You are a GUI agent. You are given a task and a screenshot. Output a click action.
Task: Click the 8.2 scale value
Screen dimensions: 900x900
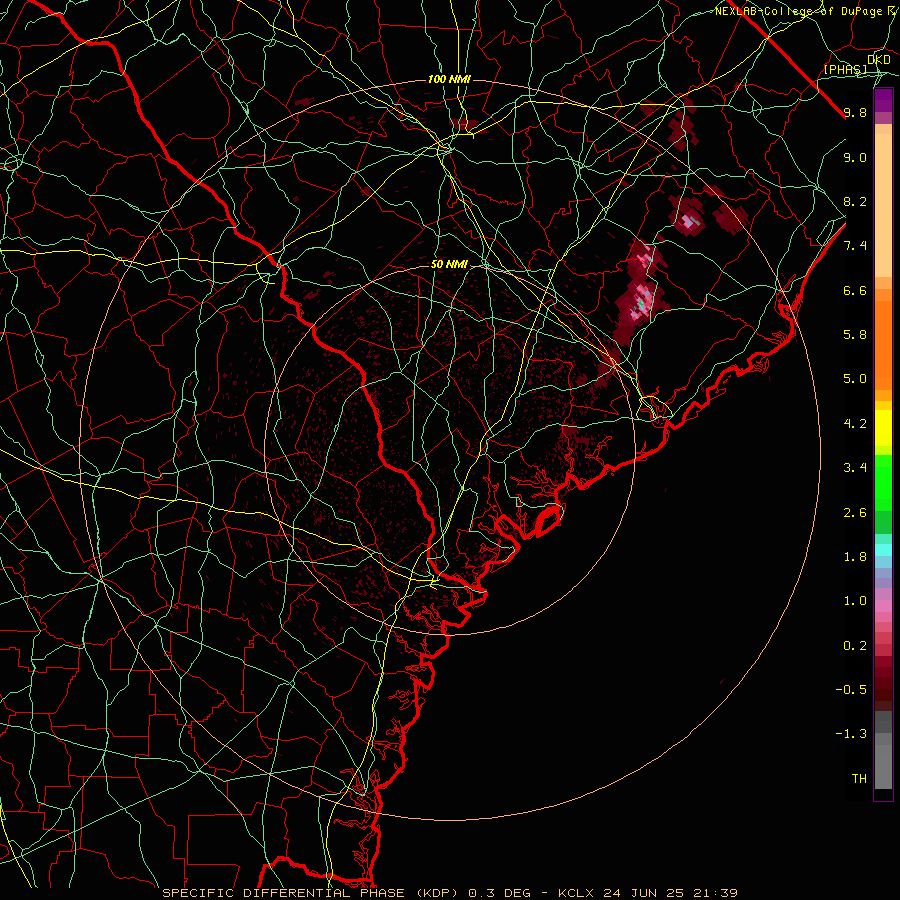pos(855,201)
